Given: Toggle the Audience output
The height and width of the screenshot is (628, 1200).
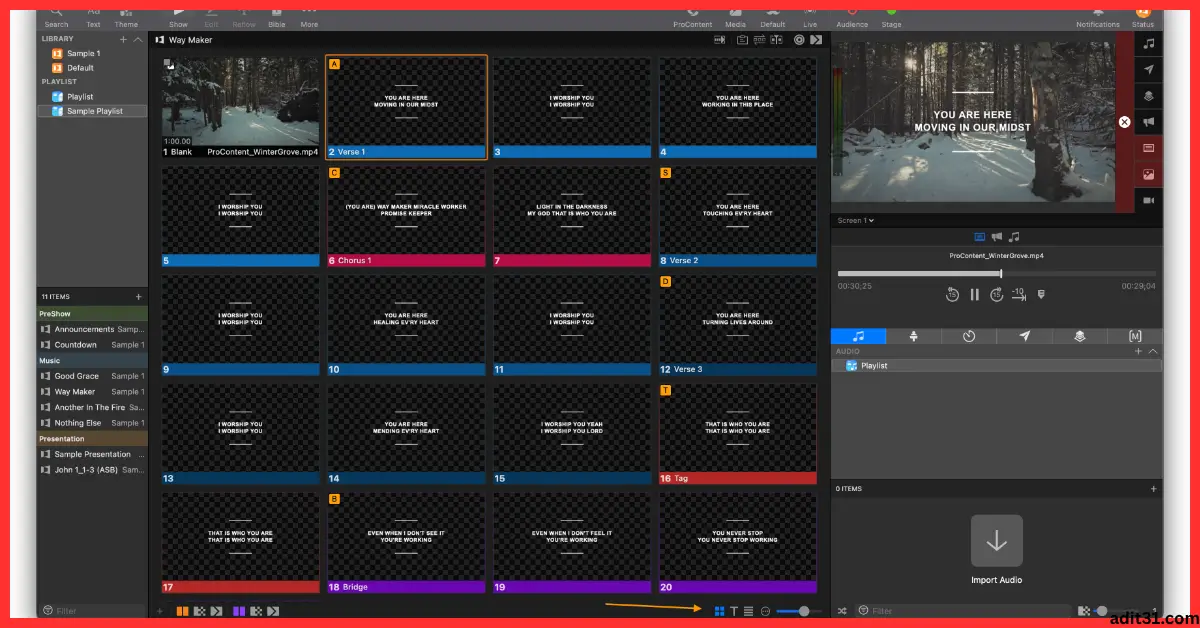Looking at the screenshot, I should (852, 17).
